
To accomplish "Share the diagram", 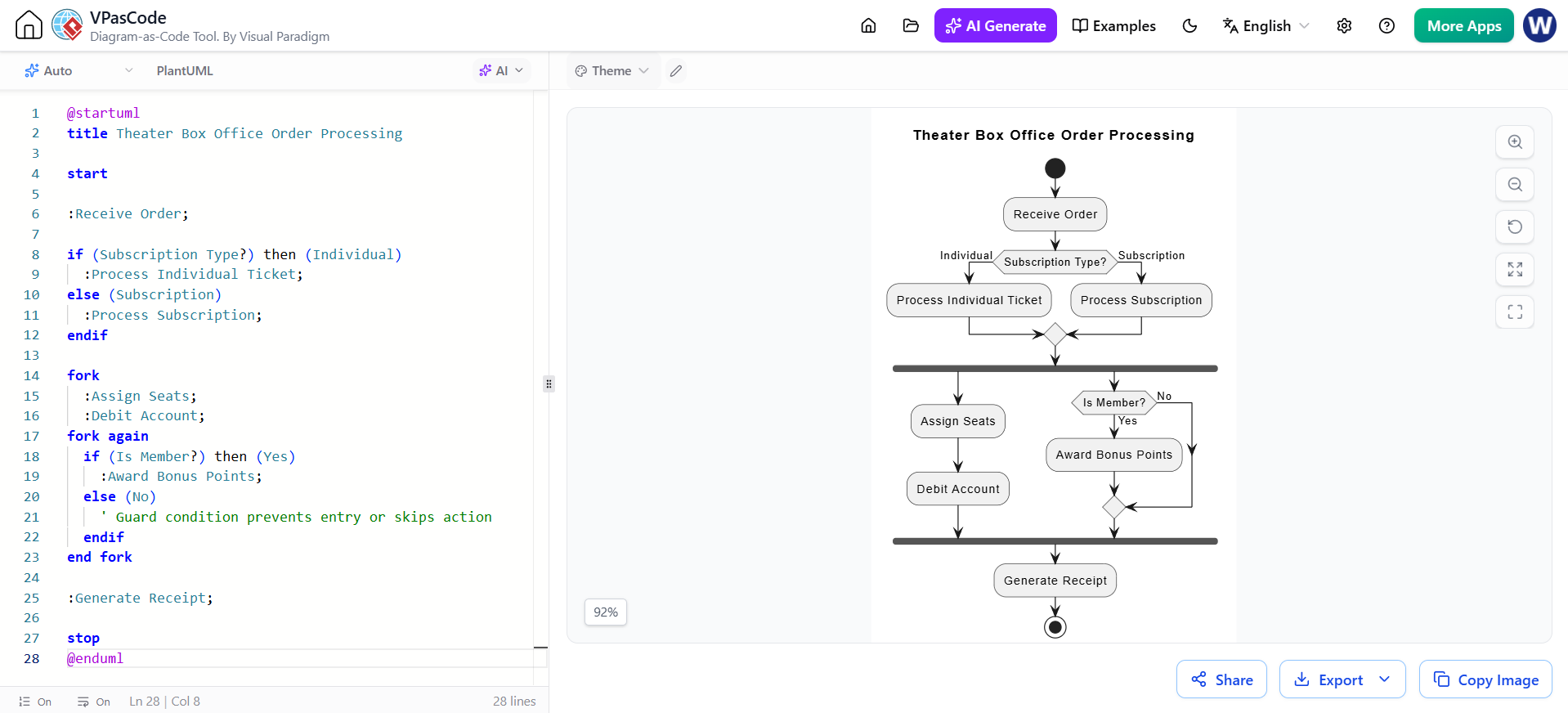I will point(1221,679).
